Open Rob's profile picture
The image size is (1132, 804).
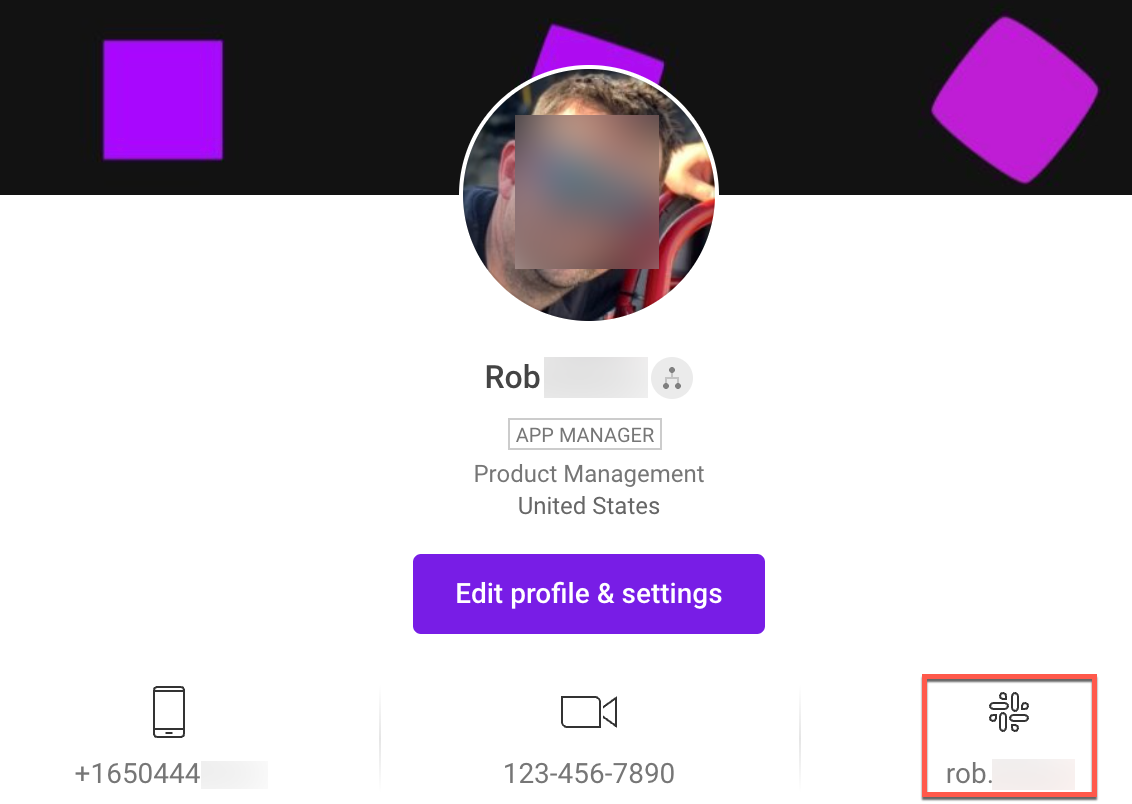pyautogui.click(x=589, y=195)
